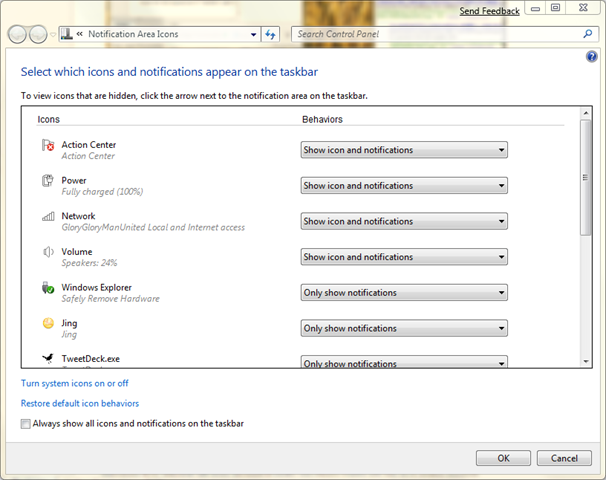Select the Network row label

click(78, 216)
